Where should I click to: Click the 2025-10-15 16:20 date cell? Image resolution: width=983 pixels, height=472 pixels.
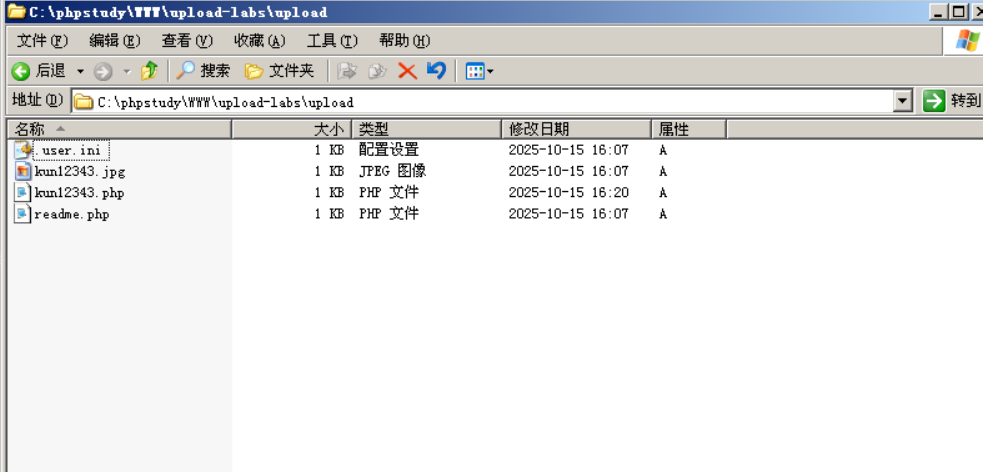click(568, 192)
